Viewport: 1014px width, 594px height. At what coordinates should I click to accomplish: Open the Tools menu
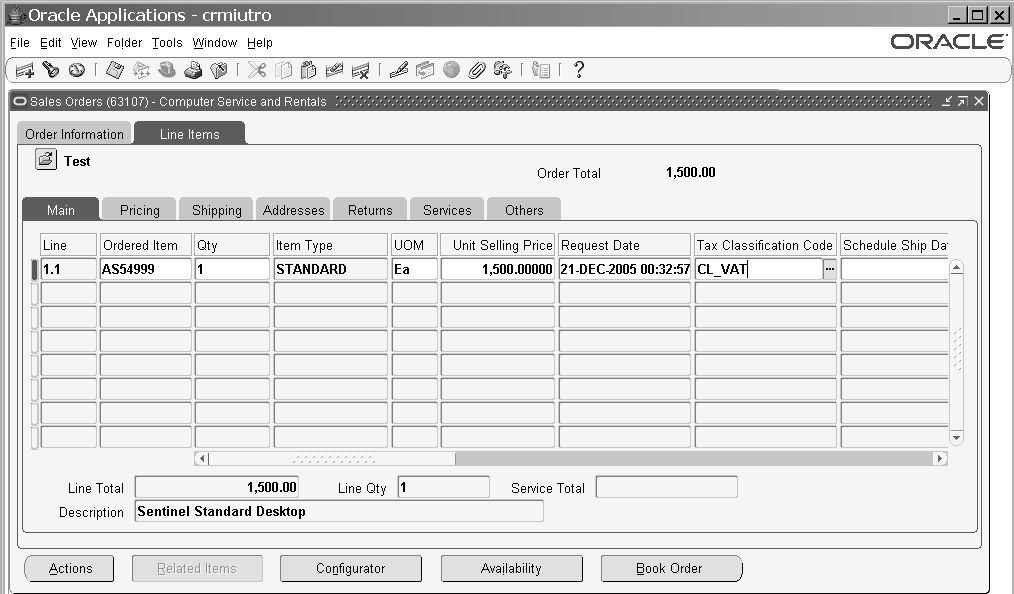pyautogui.click(x=167, y=43)
